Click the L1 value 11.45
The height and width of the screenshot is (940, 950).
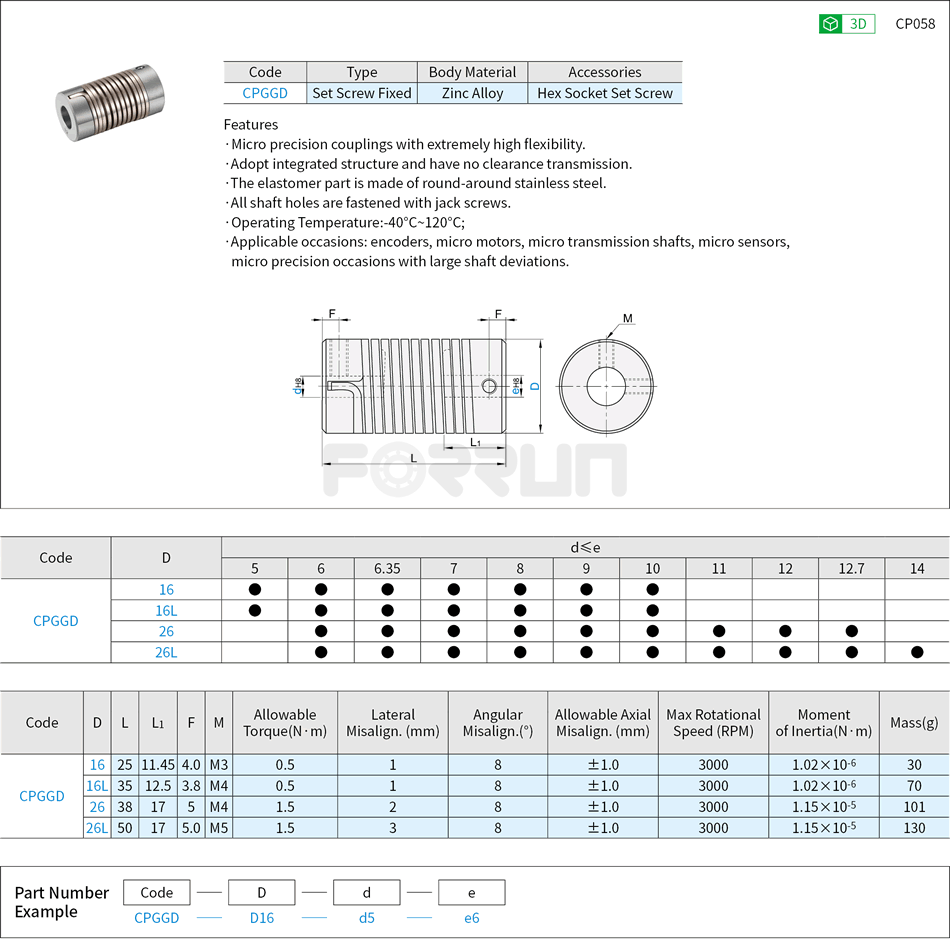coord(158,765)
